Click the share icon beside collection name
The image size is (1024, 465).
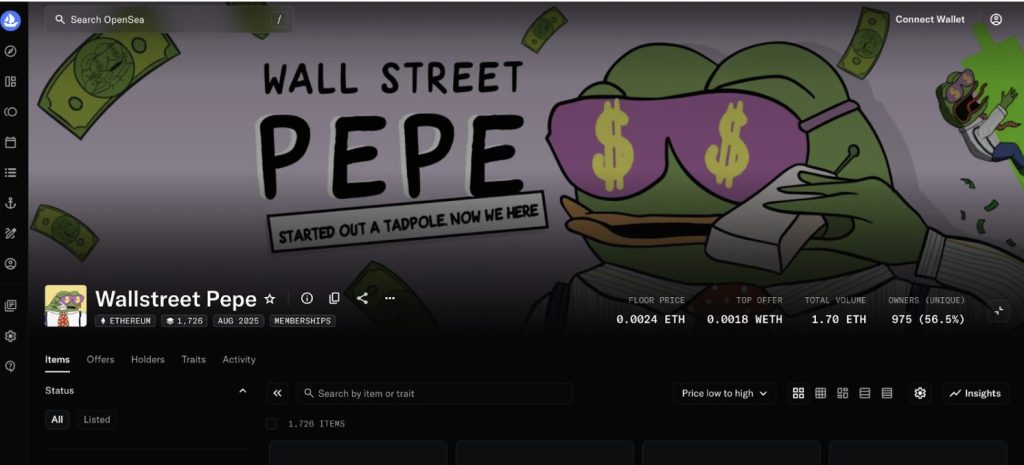[362, 298]
